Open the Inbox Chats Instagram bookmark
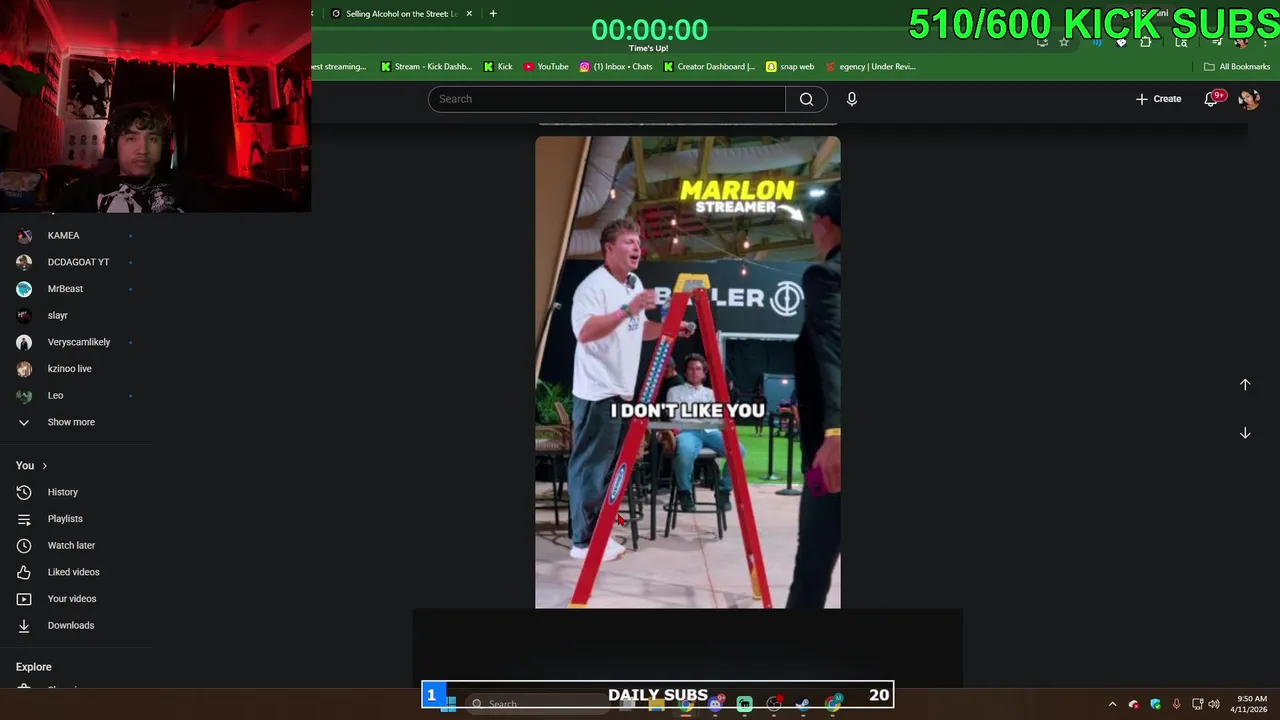 (x=616, y=67)
